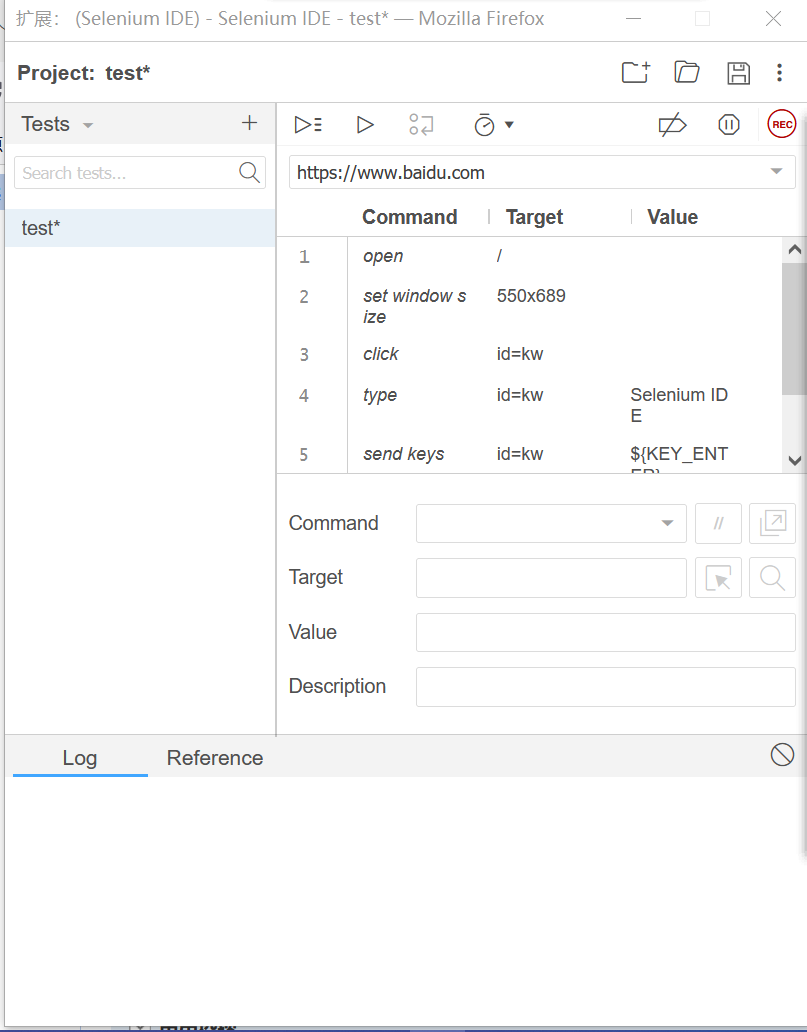Click the scroll down arrow of command list

[794, 461]
